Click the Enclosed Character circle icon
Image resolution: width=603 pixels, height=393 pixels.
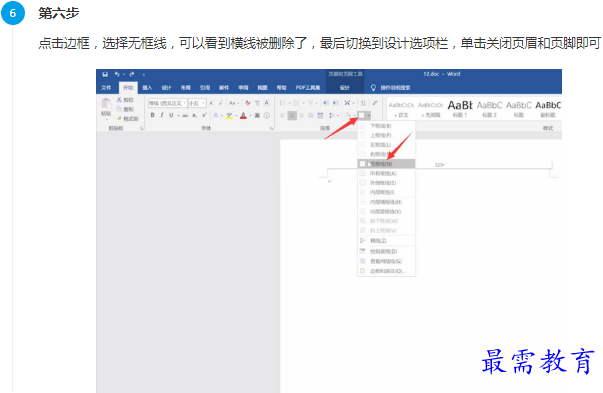coord(267,115)
